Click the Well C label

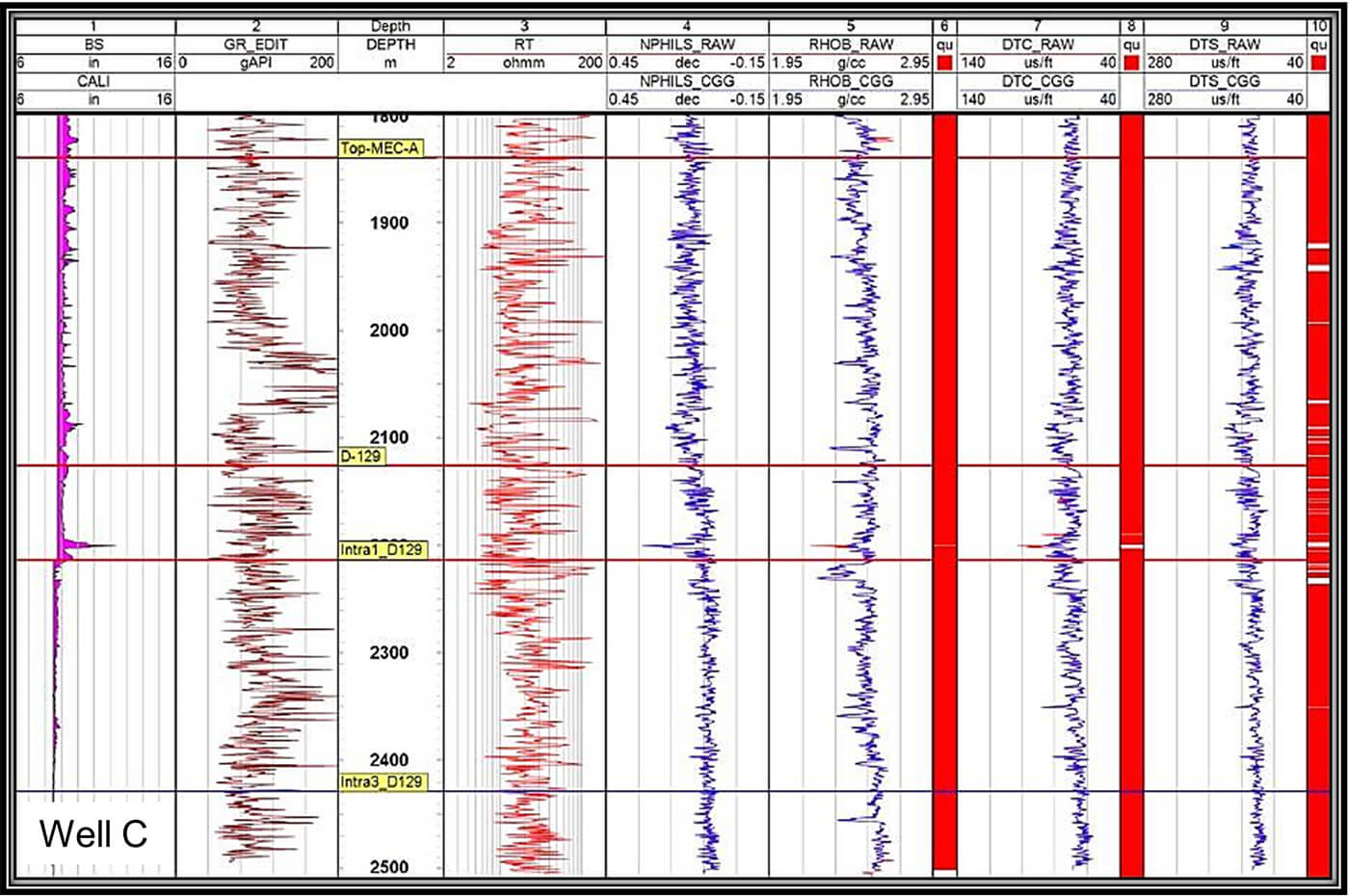[x=93, y=833]
